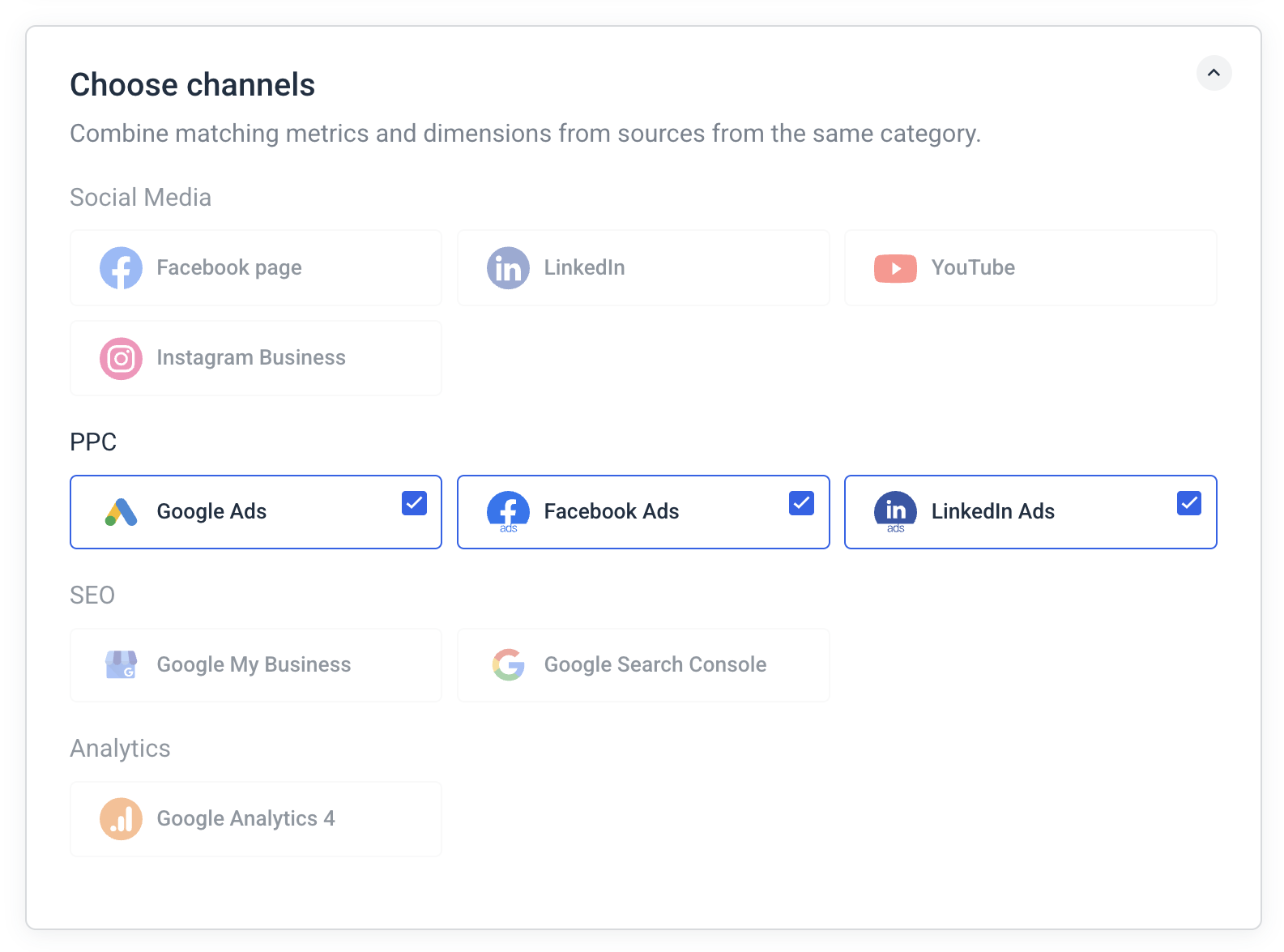The height and width of the screenshot is (952, 1284).
Task: Uncheck the LinkedIn Ads checkbox
Action: 1188,503
